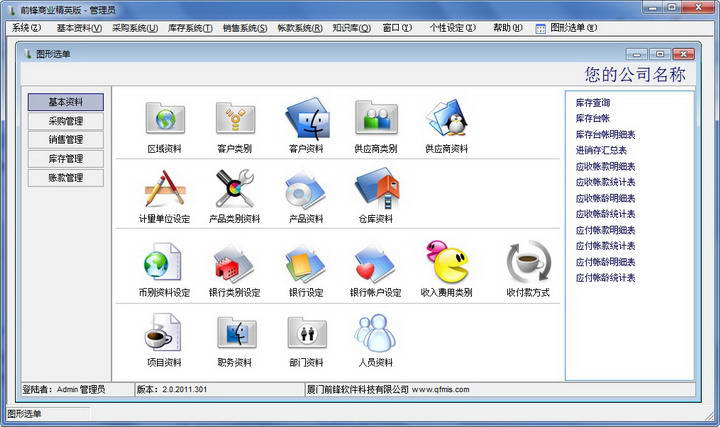The height and width of the screenshot is (427, 720).
Task: Open the 基本资料 menu in menu bar
Action: click(x=79, y=28)
